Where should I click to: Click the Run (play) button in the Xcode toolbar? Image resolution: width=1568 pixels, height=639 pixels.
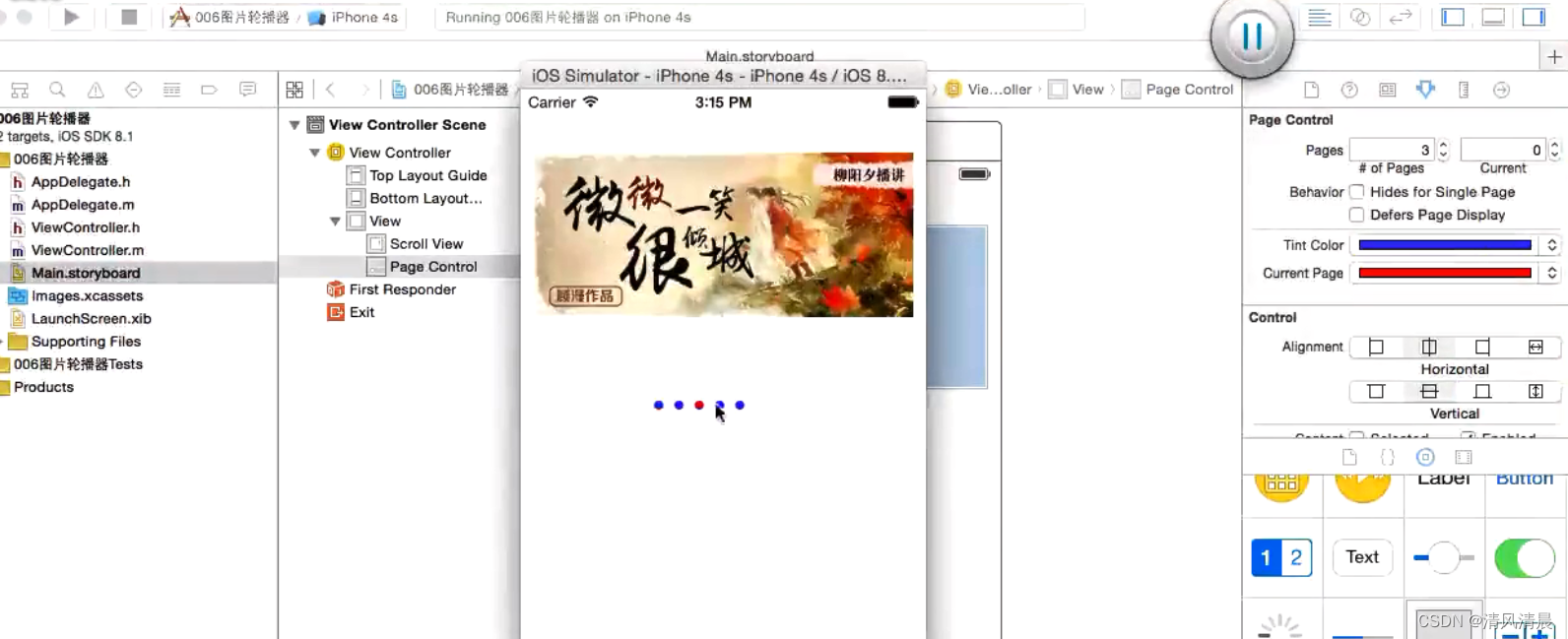point(71,17)
